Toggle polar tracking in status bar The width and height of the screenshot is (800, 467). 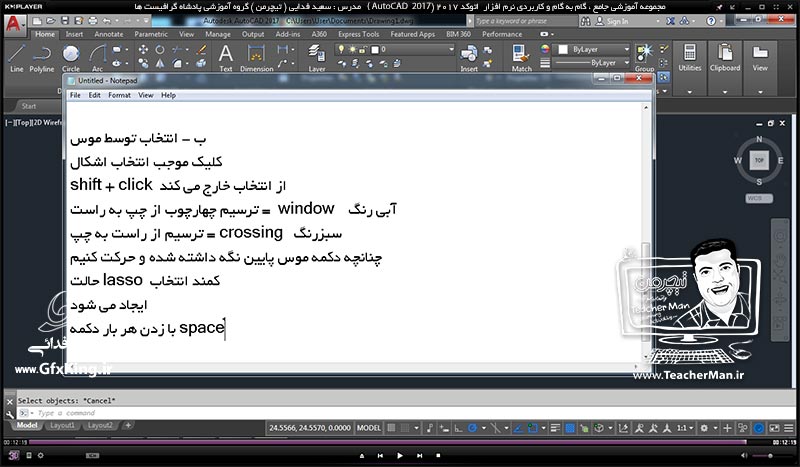tap(472, 428)
